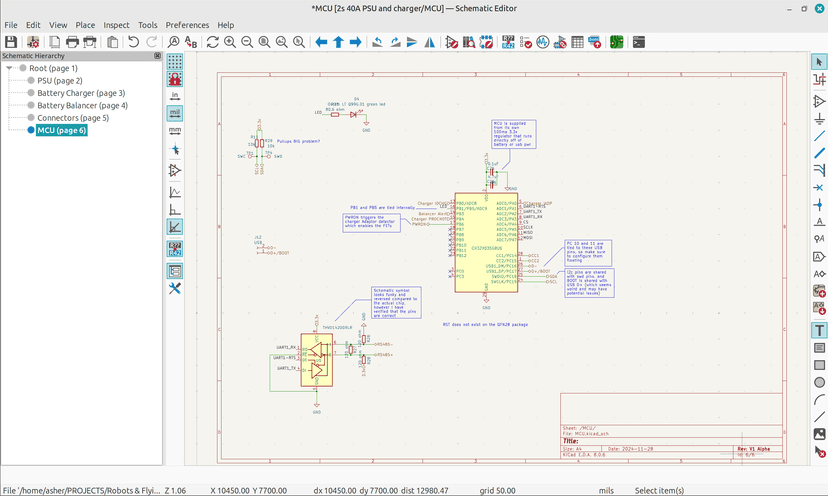This screenshot has height=496, width=828.
Task: Close the Schematic Hierarchy panel
Action: pos(156,56)
